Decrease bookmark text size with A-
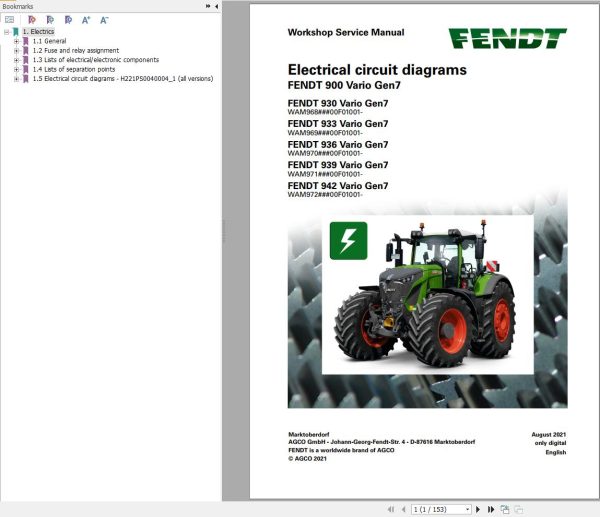 104,20
